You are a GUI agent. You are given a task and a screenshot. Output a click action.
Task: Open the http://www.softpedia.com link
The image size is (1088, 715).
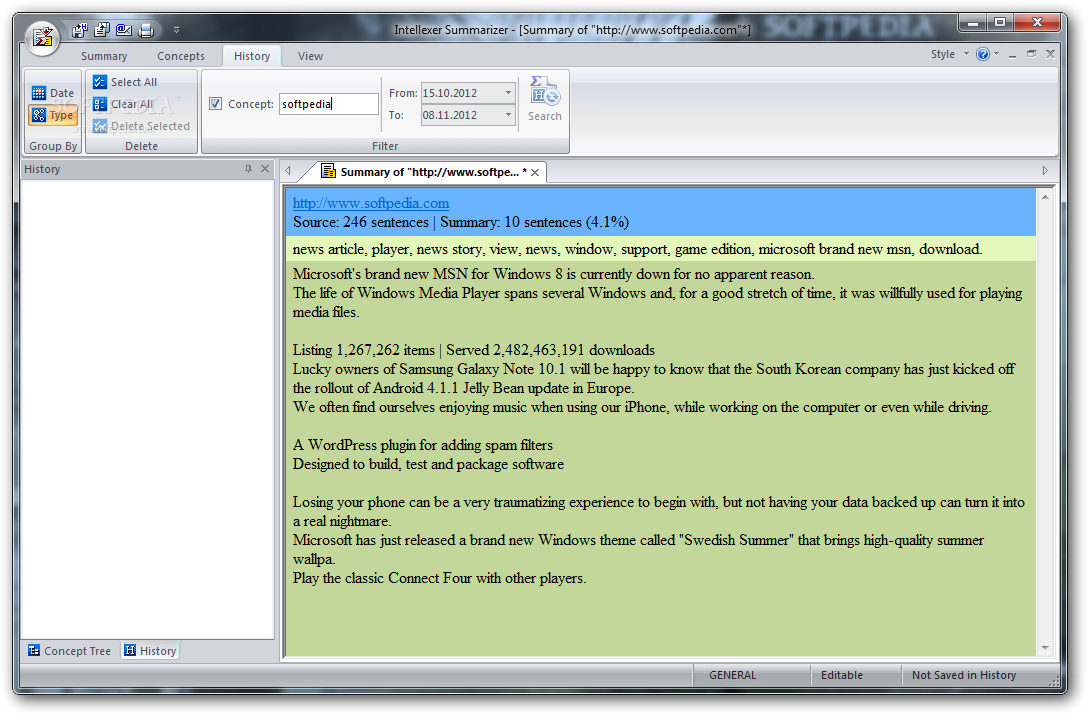(371, 203)
